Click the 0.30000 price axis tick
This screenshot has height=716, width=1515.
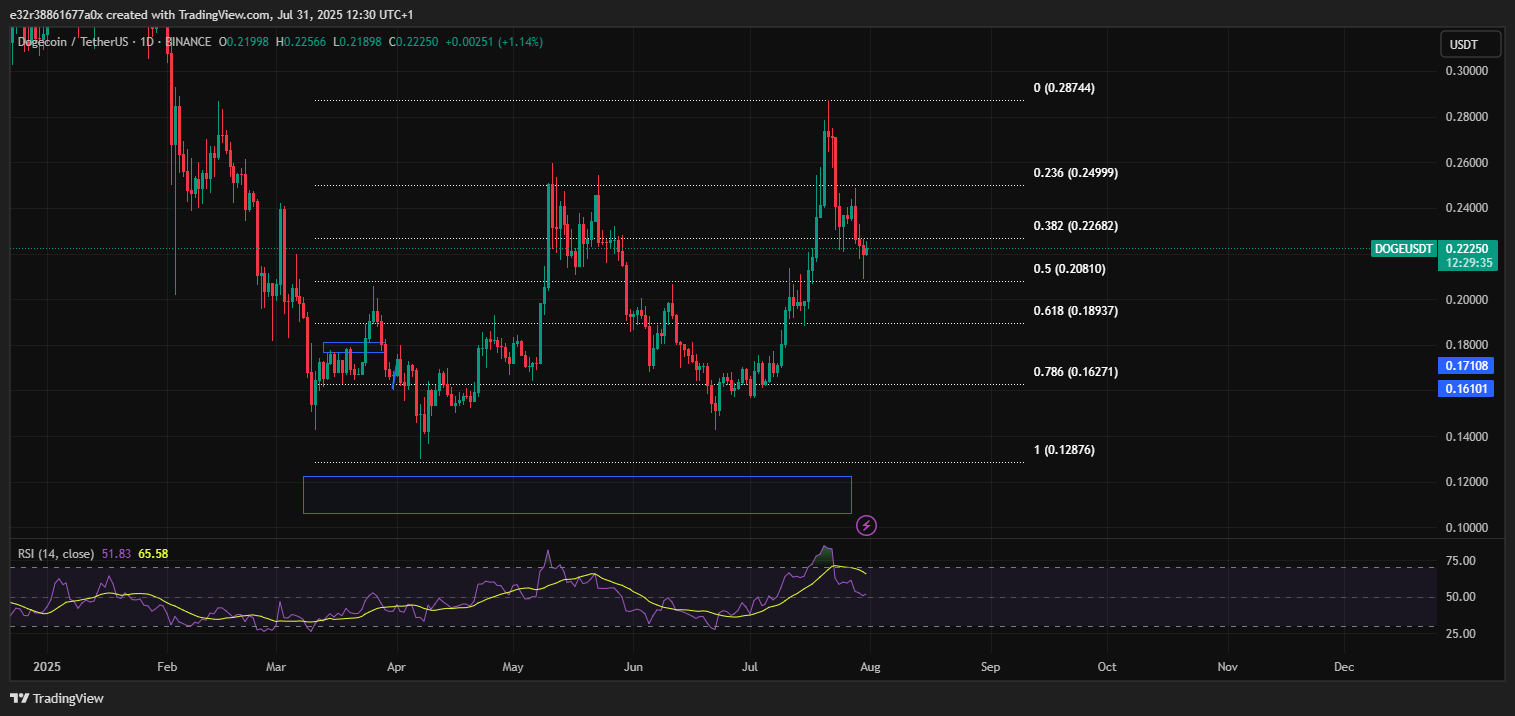tap(1466, 71)
